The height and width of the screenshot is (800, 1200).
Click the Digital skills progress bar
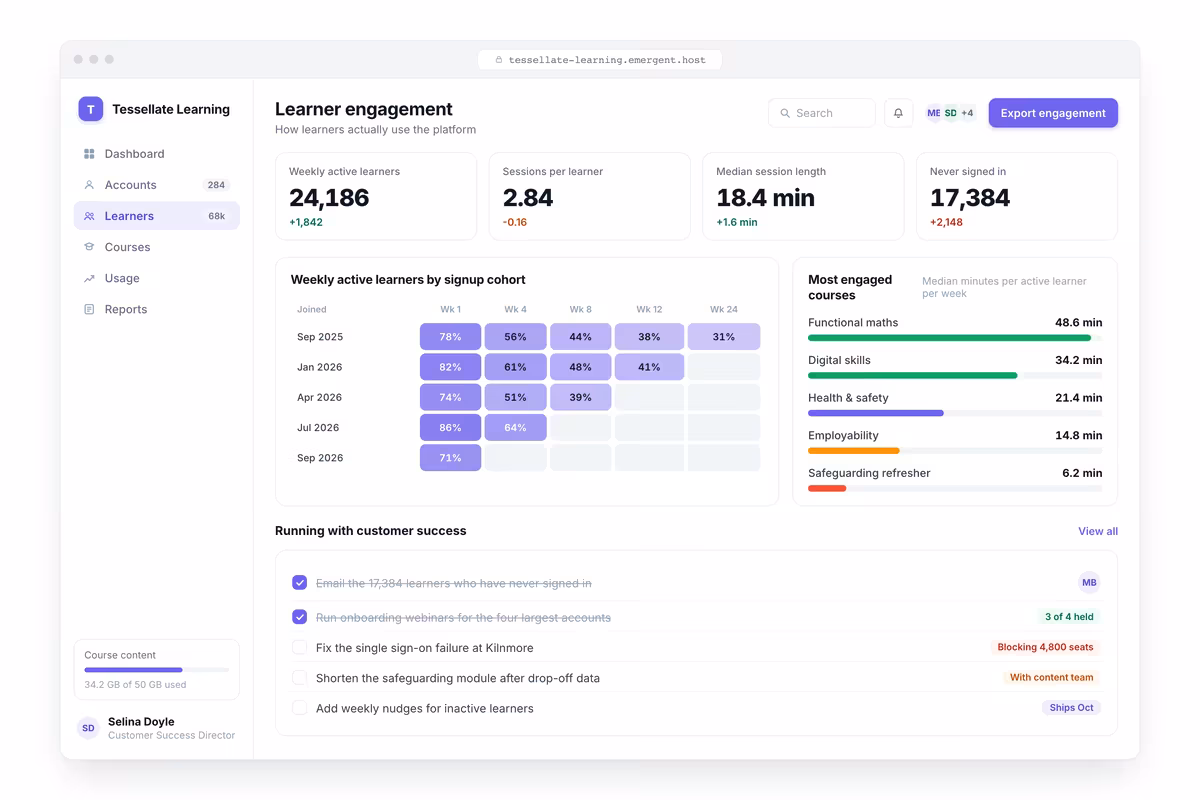click(x=955, y=376)
